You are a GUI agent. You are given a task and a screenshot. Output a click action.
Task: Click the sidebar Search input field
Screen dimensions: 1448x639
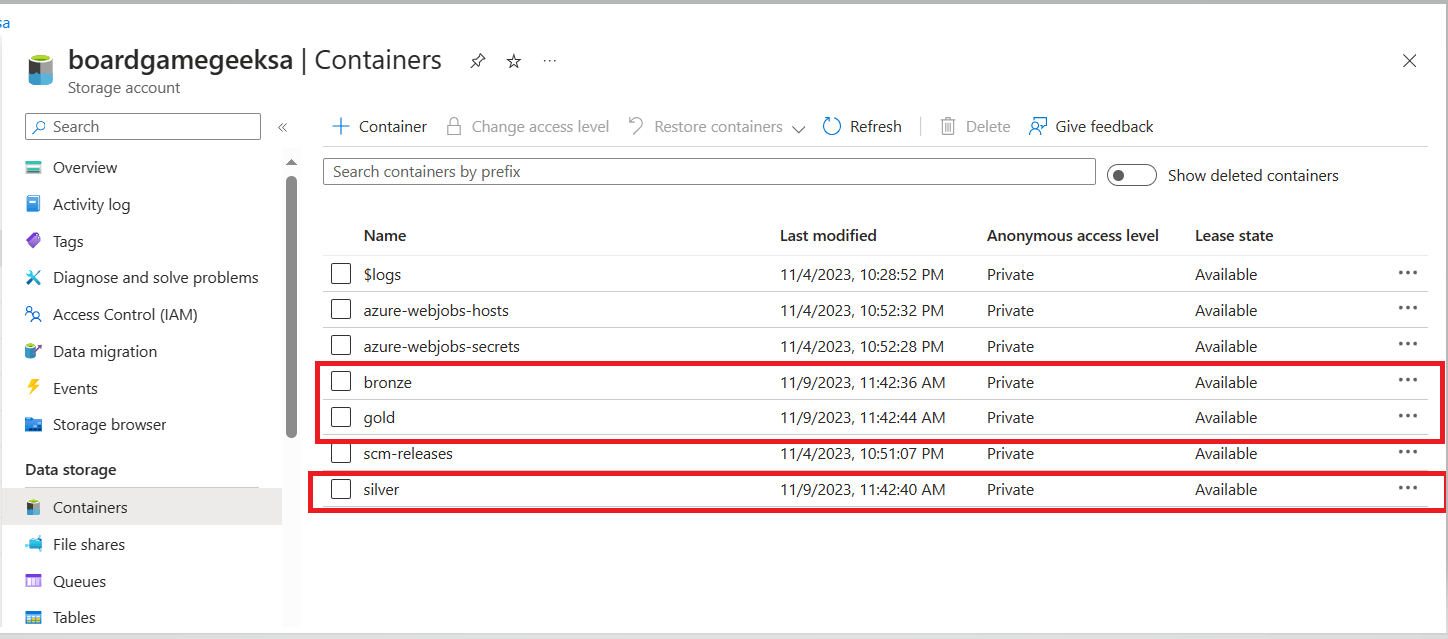pos(143,126)
